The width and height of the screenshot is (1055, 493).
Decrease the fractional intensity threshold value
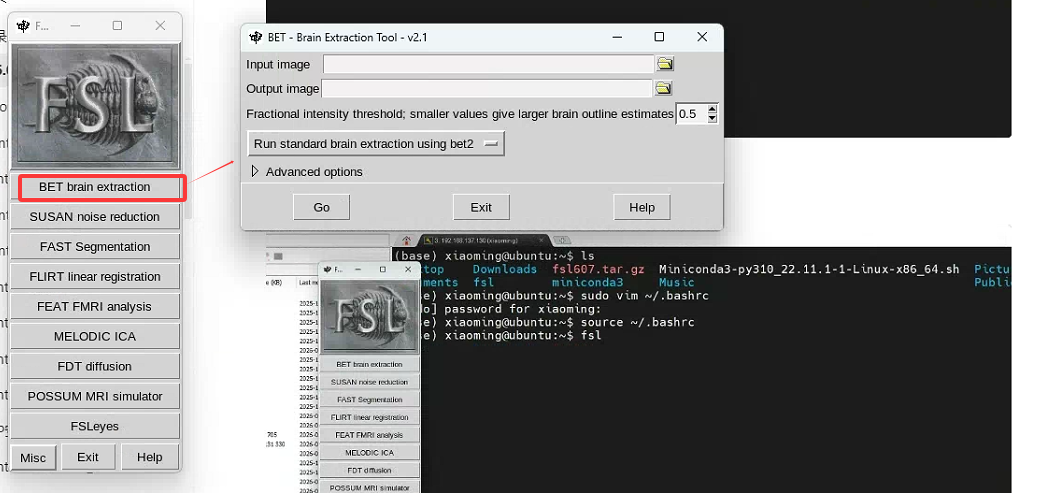713,118
